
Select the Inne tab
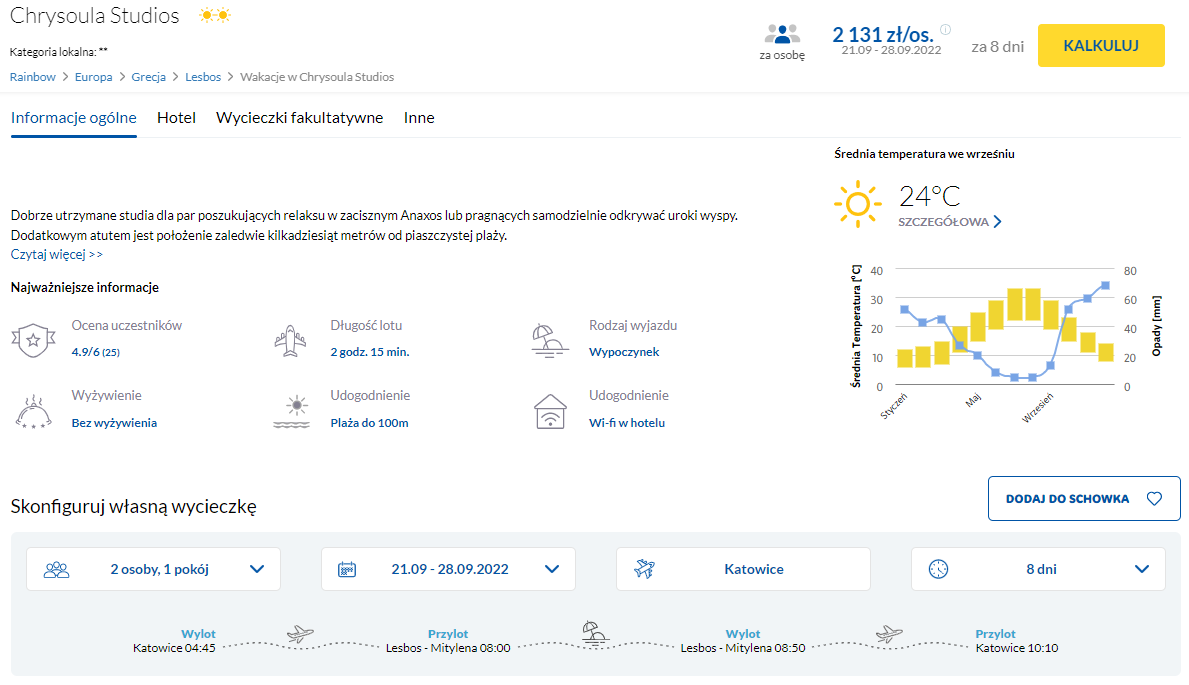pyautogui.click(x=419, y=118)
